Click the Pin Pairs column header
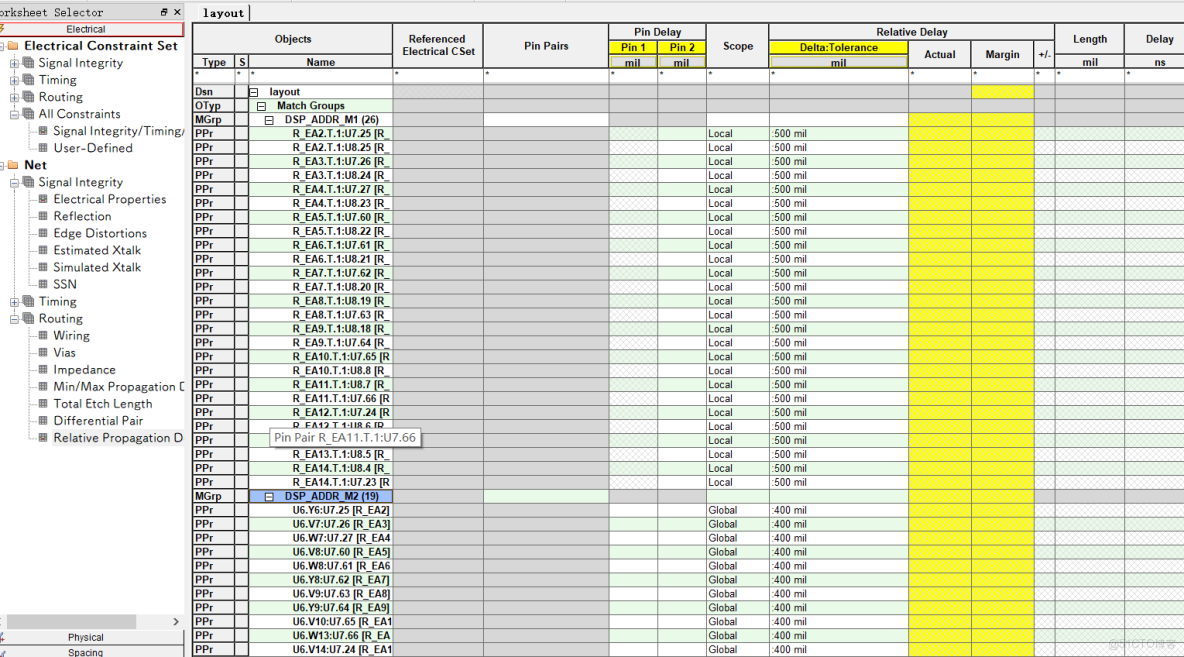The width and height of the screenshot is (1184, 657). click(x=546, y=45)
